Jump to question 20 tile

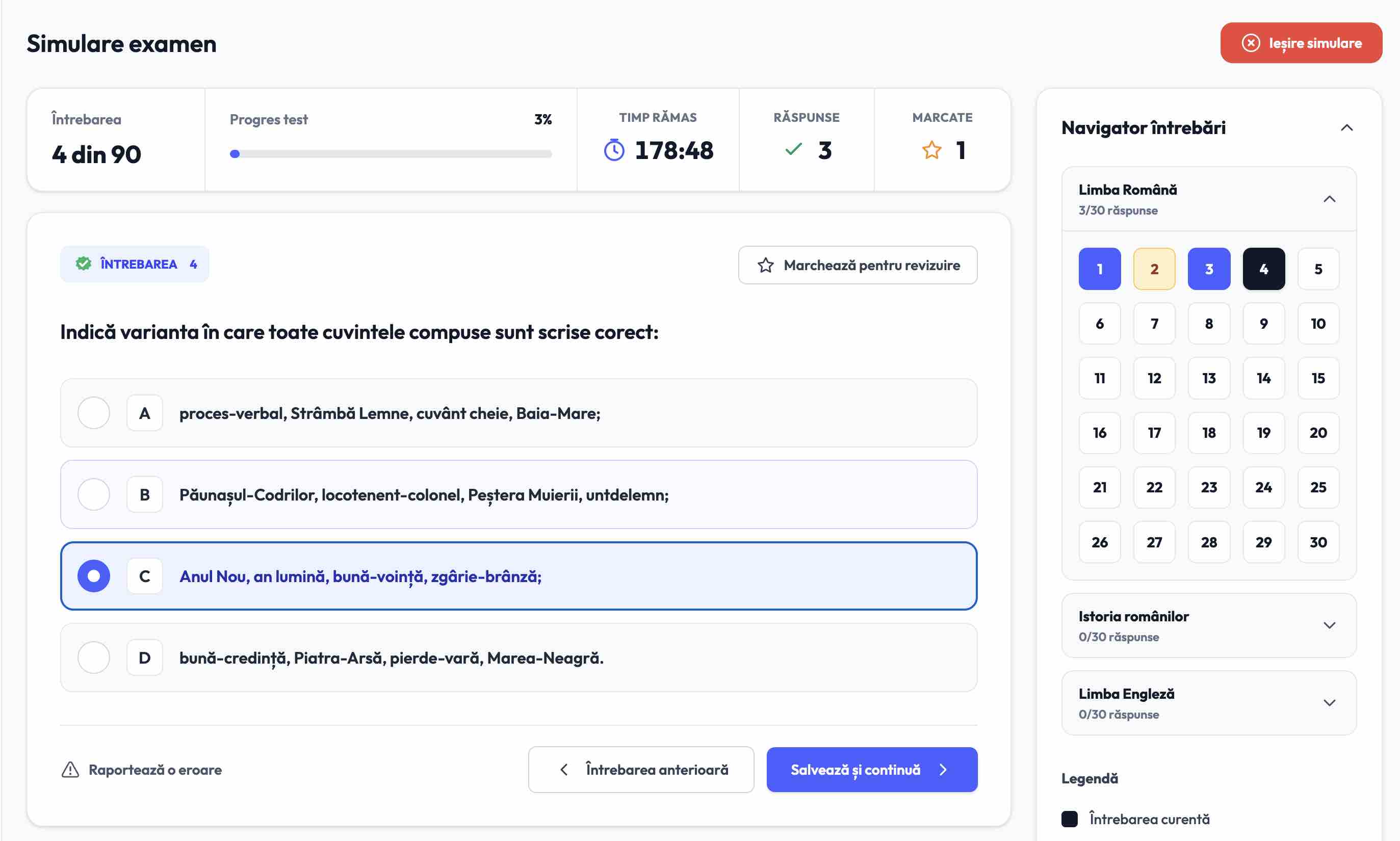pos(1318,433)
